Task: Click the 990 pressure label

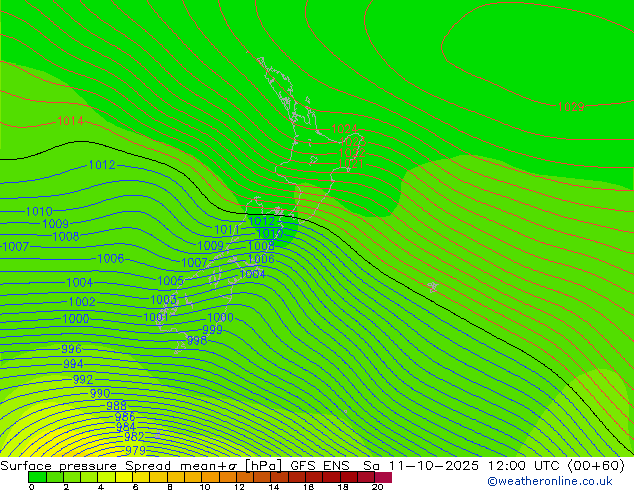Action: pos(100,393)
